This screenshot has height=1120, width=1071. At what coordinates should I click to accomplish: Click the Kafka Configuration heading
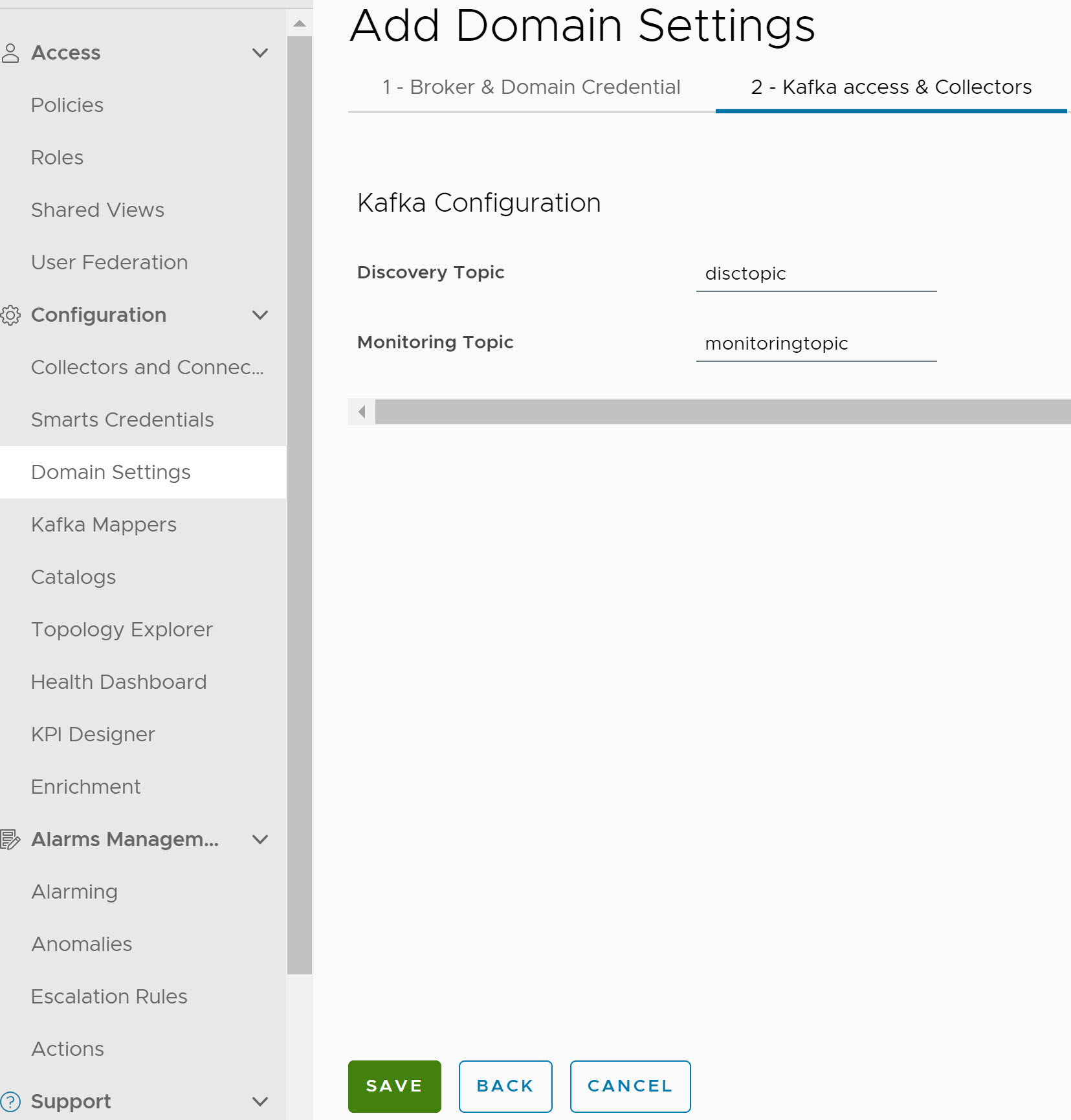(x=479, y=203)
